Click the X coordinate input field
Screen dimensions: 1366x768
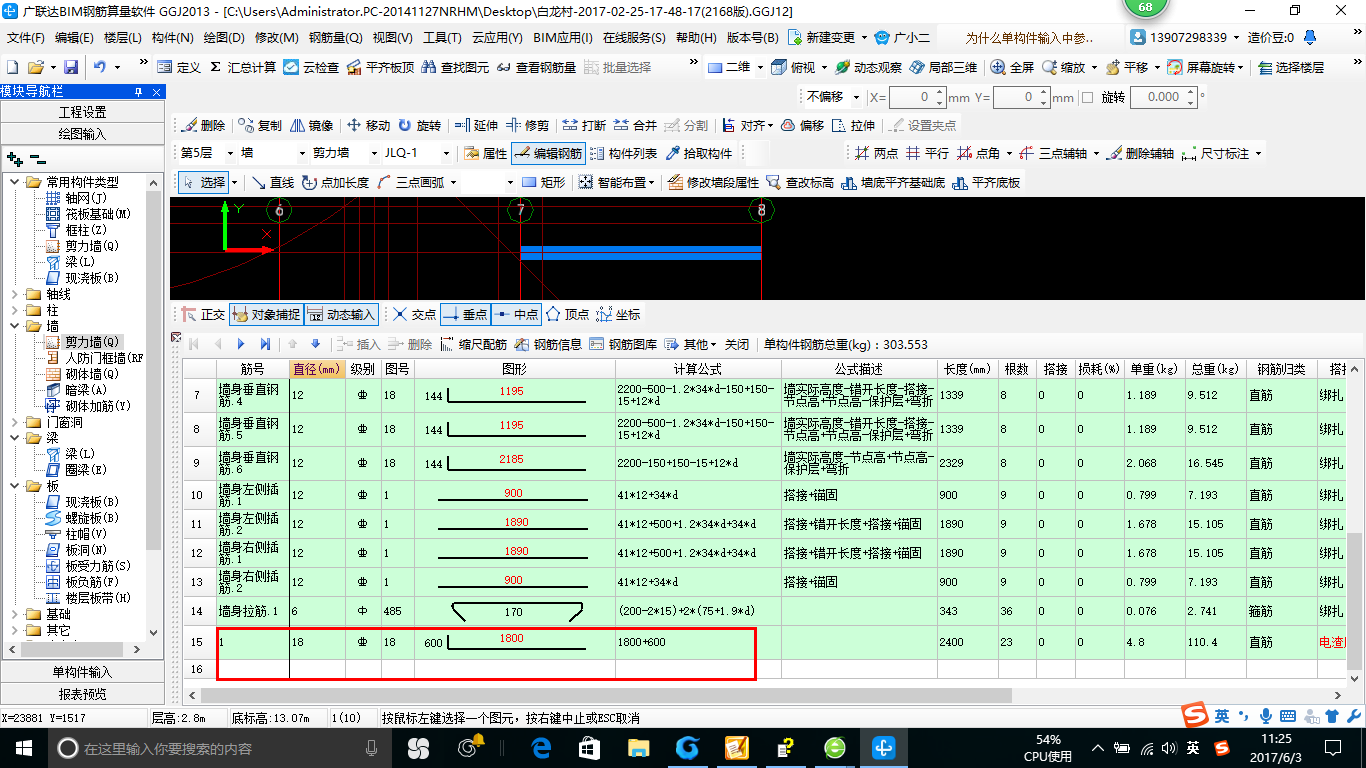(x=917, y=97)
